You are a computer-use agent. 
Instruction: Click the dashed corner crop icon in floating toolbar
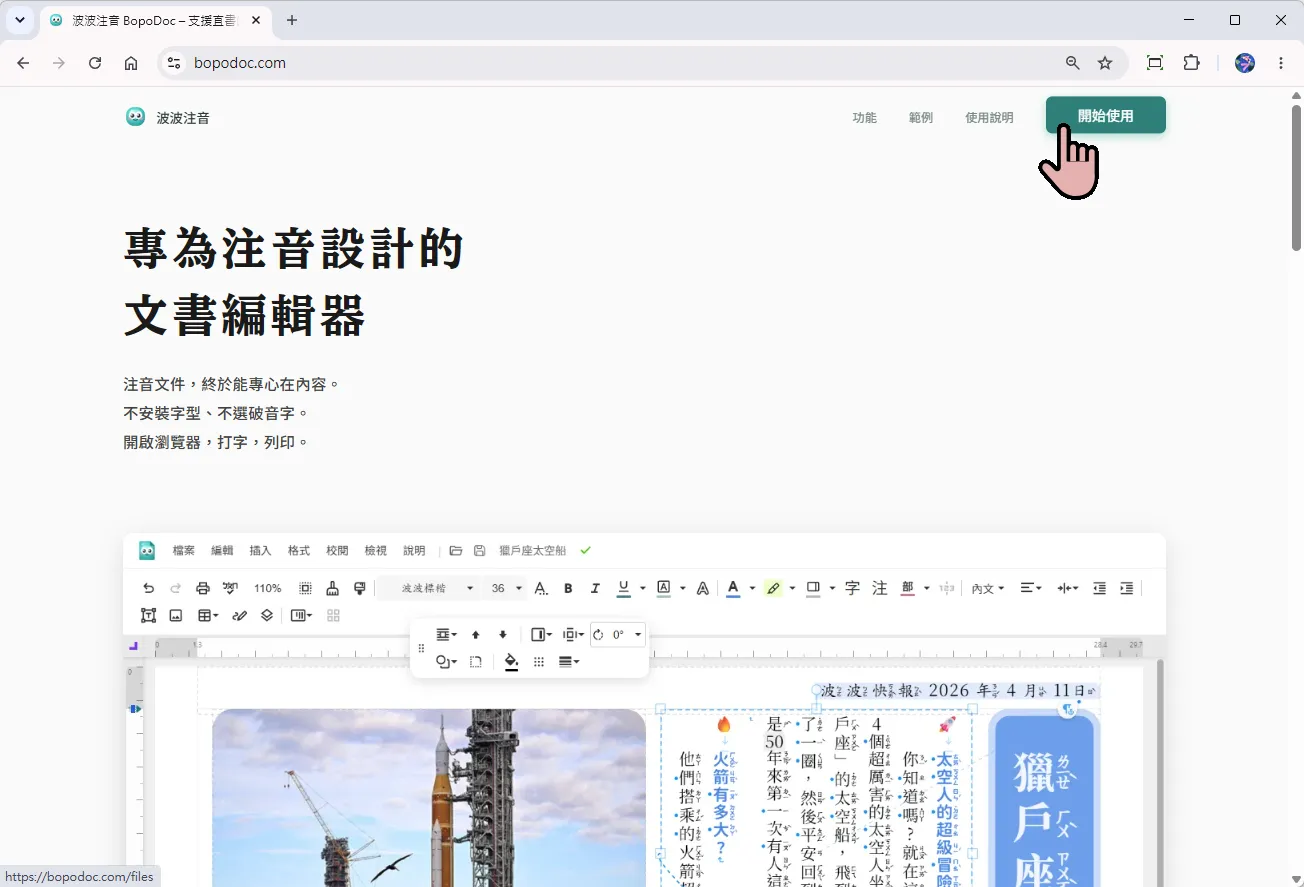coord(476,661)
